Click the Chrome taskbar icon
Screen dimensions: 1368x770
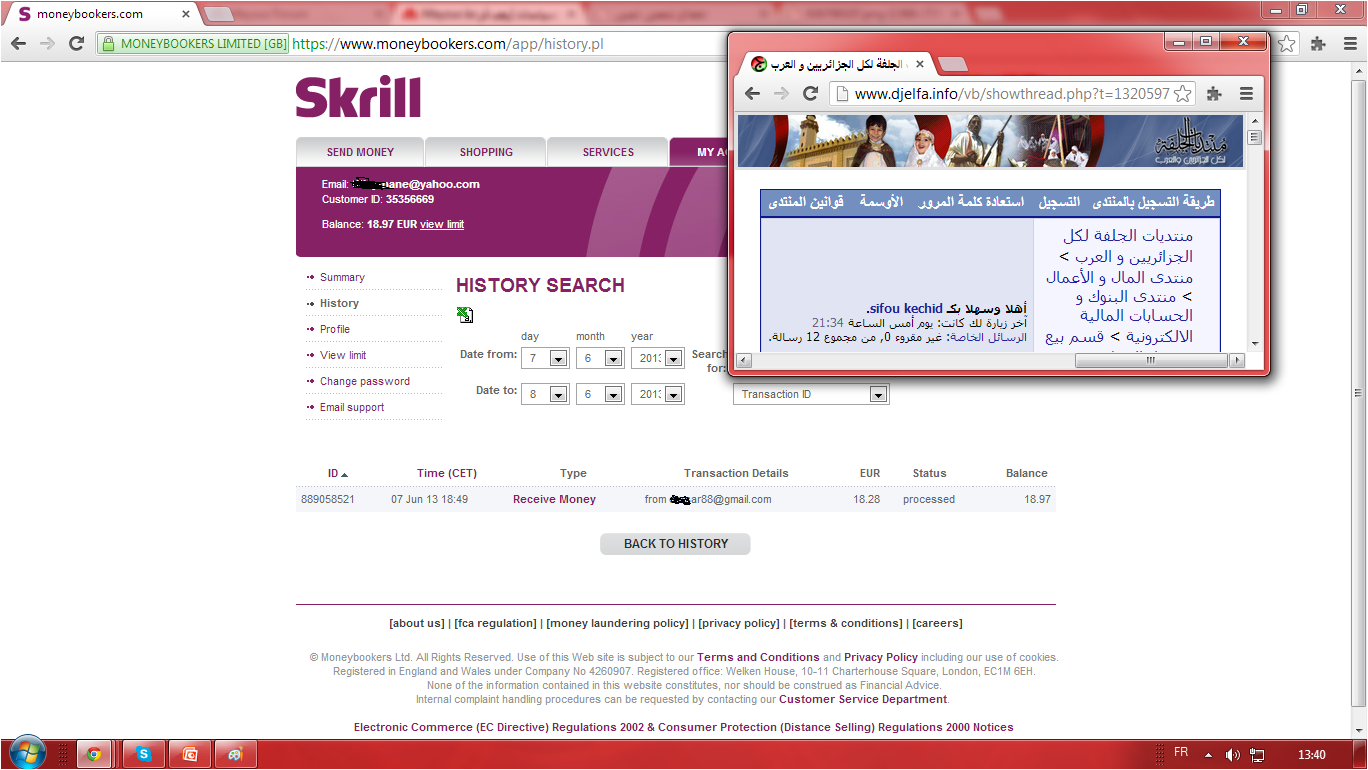click(x=94, y=754)
